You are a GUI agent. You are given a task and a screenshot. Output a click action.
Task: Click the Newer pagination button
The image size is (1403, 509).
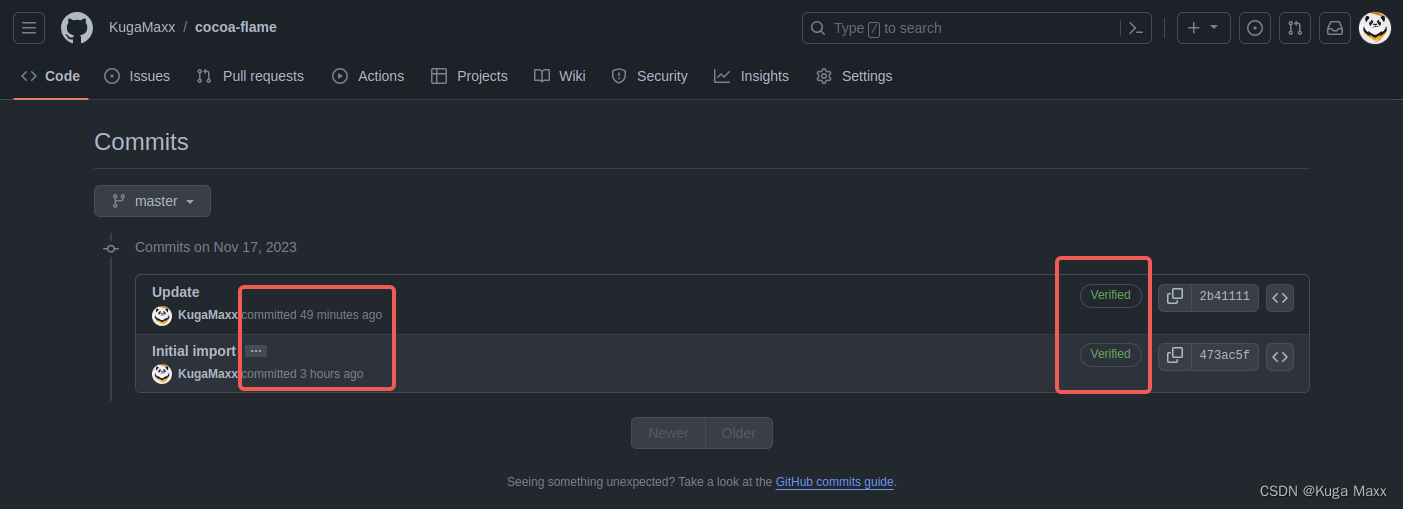pyautogui.click(x=668, y=433)
